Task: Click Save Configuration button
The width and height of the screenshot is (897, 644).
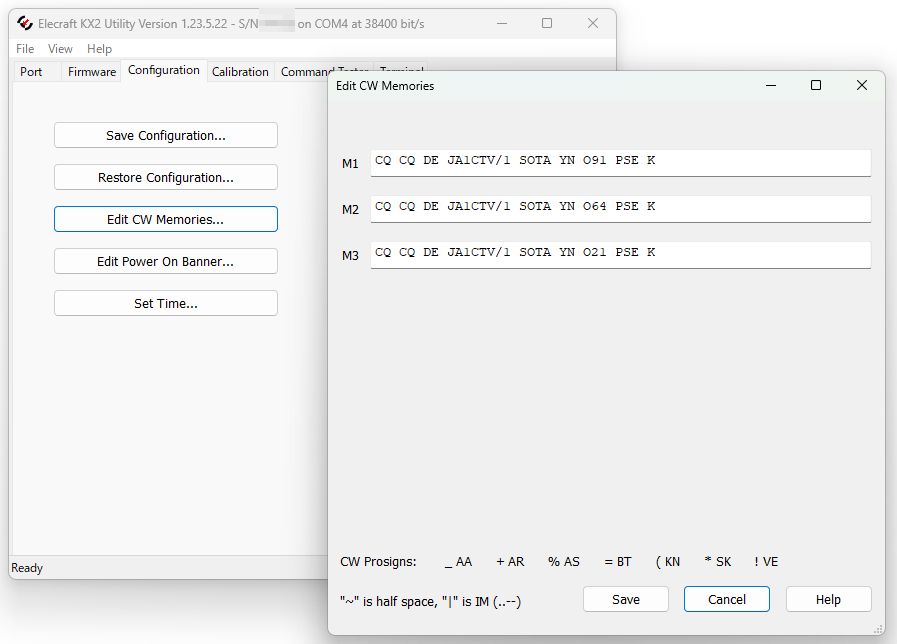Action: coord(166,136)
